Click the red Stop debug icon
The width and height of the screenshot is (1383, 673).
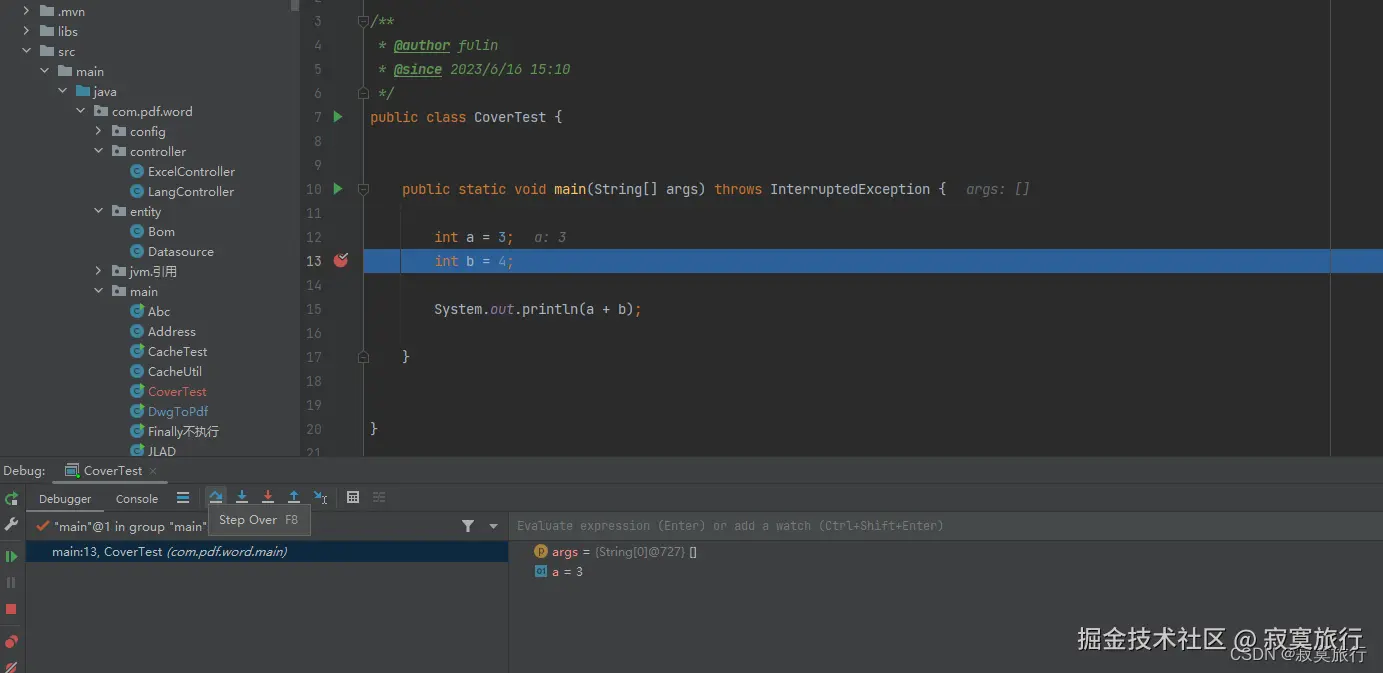tap(11, 609)
